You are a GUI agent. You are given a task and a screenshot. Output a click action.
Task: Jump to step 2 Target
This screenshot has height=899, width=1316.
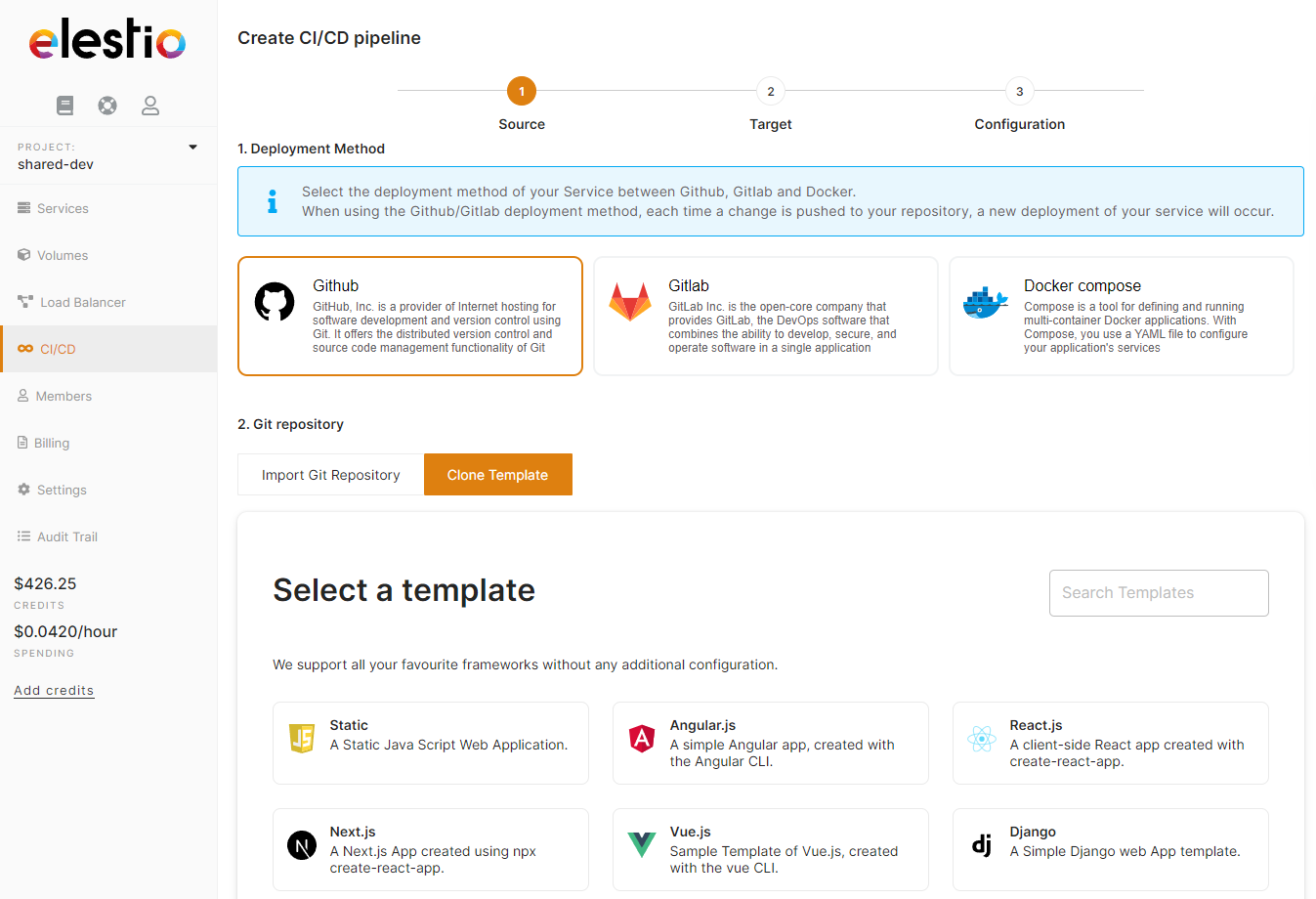click(770, 92)
